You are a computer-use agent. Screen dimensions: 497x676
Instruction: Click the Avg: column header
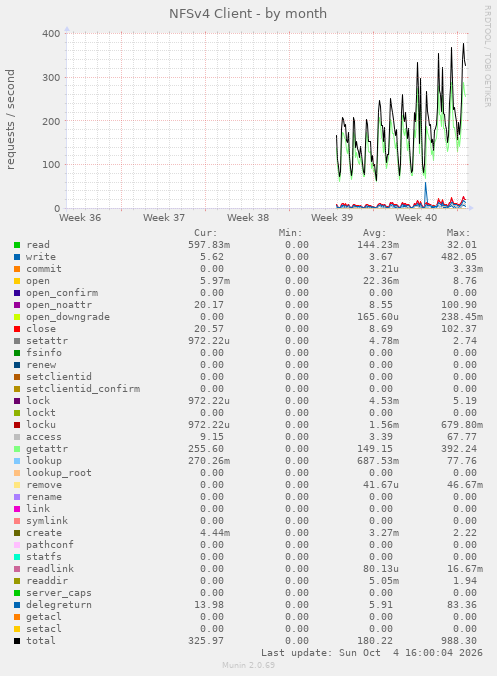(x=374, y=233)
